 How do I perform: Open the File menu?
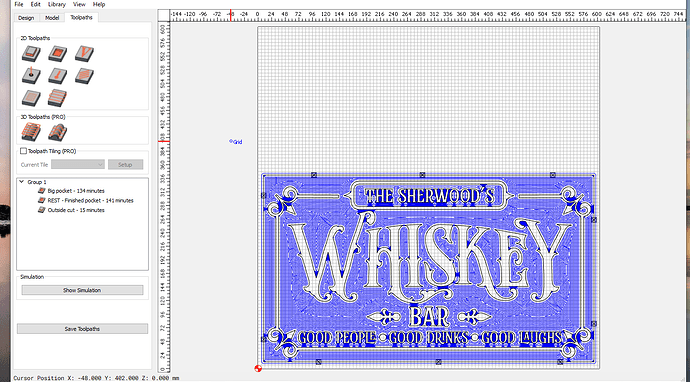(19, 4)
